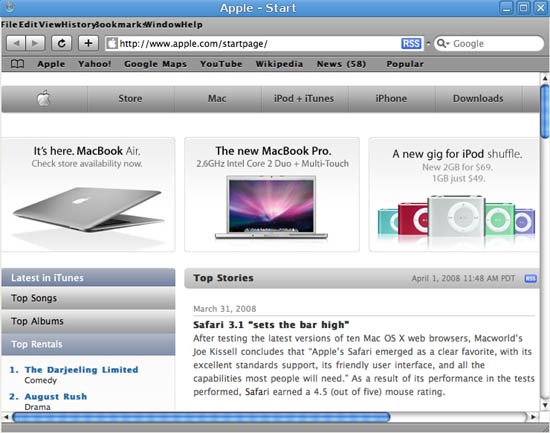The width and height of the screenshot is (550, 433).
Task: Open The Darjeeling Limited rental link
Action: tap(82, 370)
